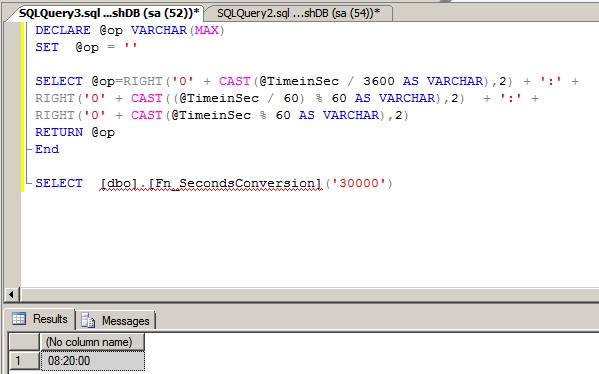
Task: Open the Messages tab
Action: coord(117,320)
